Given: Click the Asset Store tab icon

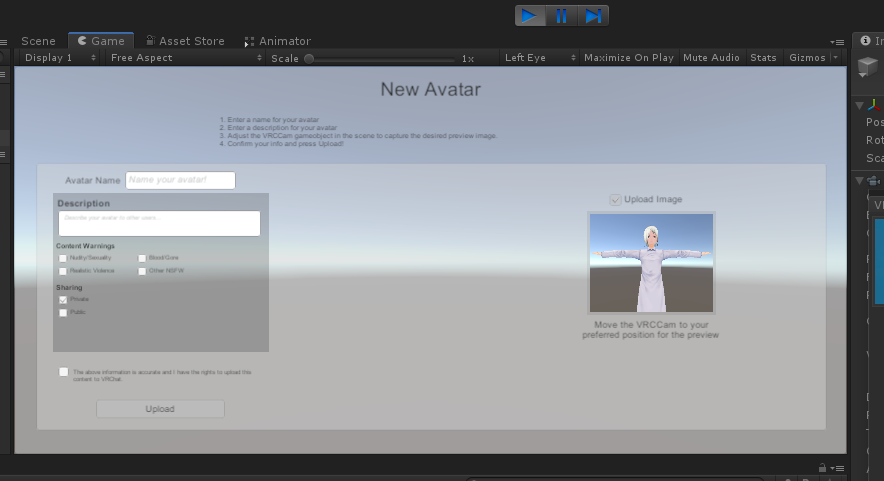Looking at the screenshot, I should tap(151, 40).
